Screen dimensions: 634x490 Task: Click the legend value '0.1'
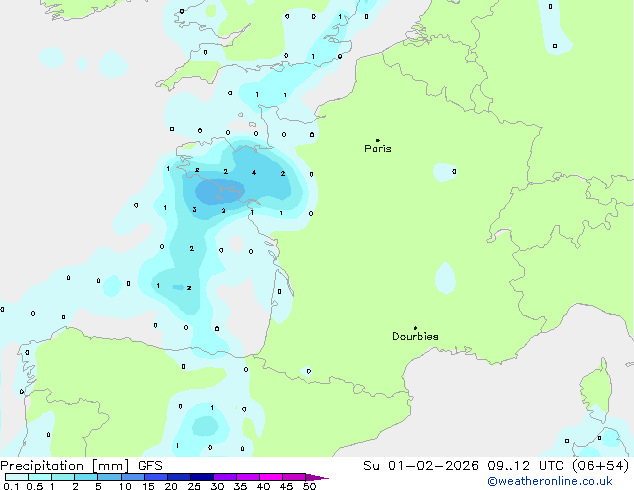(x=11, y=486)
